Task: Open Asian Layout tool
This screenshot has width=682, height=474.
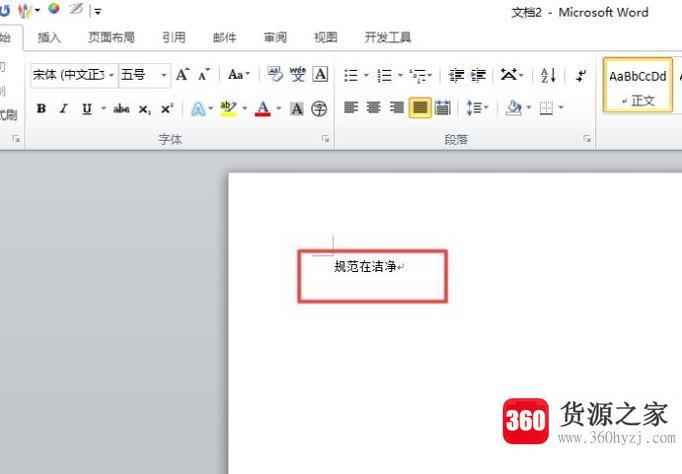Action: coord(509,75)
